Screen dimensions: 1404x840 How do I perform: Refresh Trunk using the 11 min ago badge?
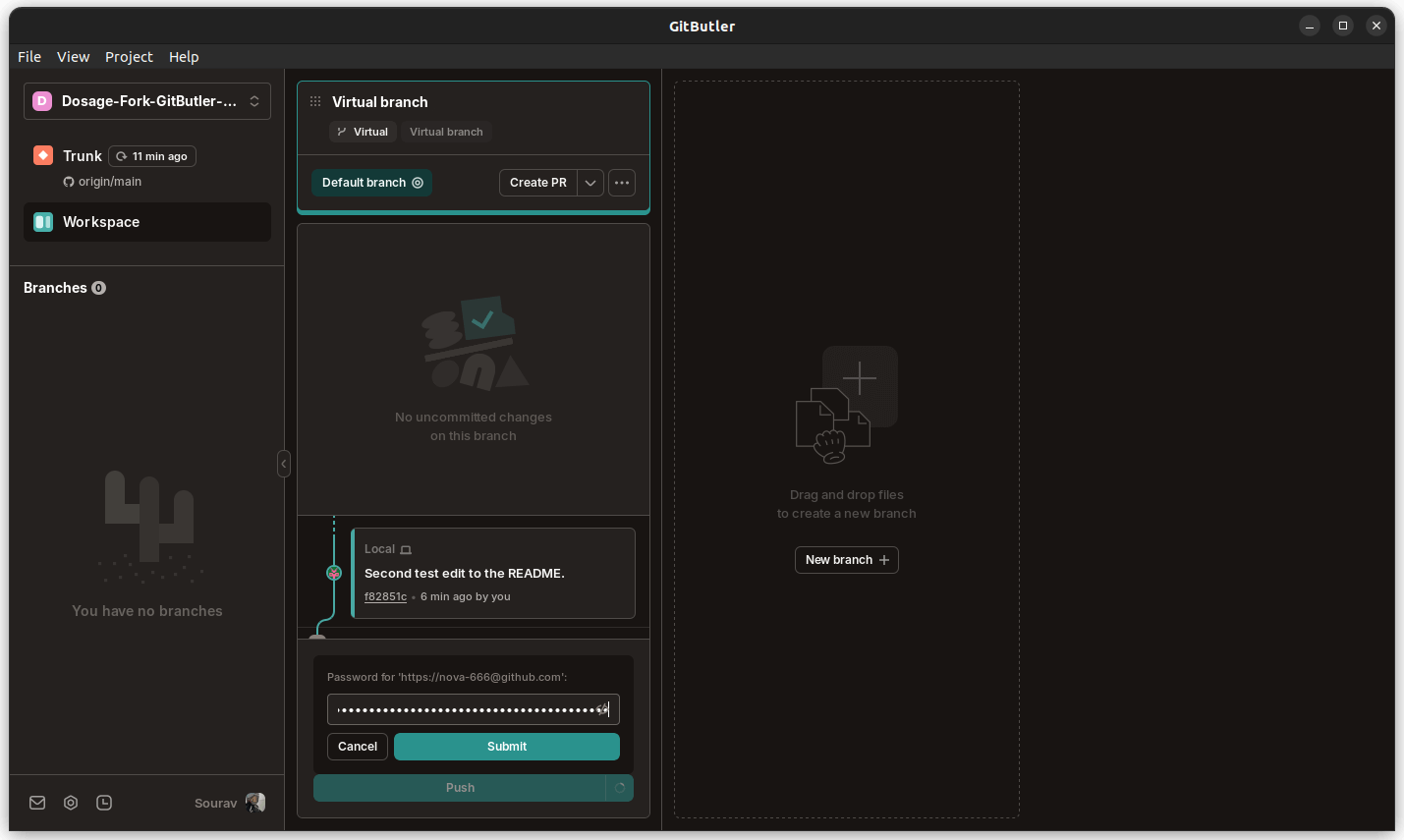pos(152,155)
